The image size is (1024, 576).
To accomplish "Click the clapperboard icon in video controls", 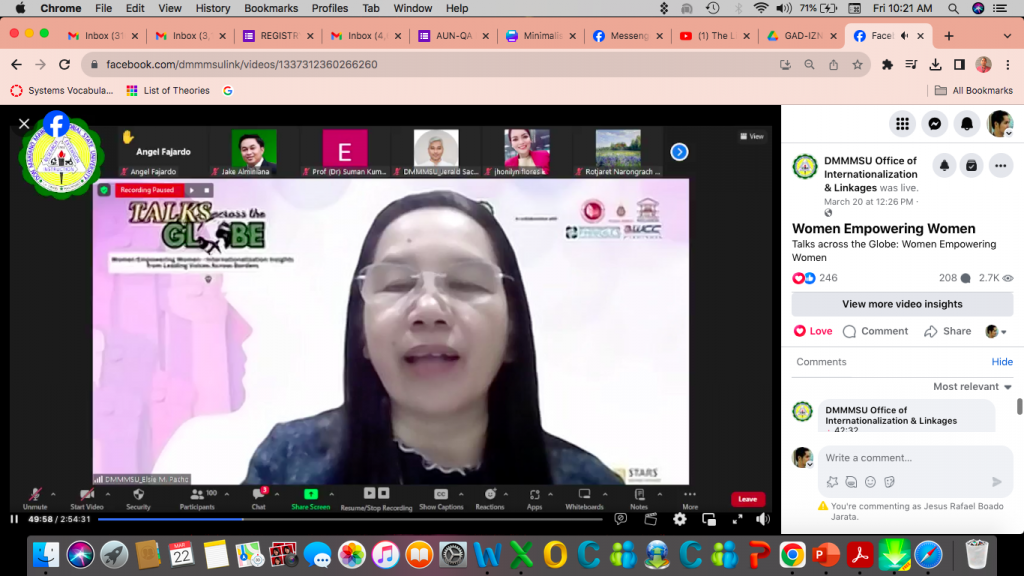I will coord(650,519).
